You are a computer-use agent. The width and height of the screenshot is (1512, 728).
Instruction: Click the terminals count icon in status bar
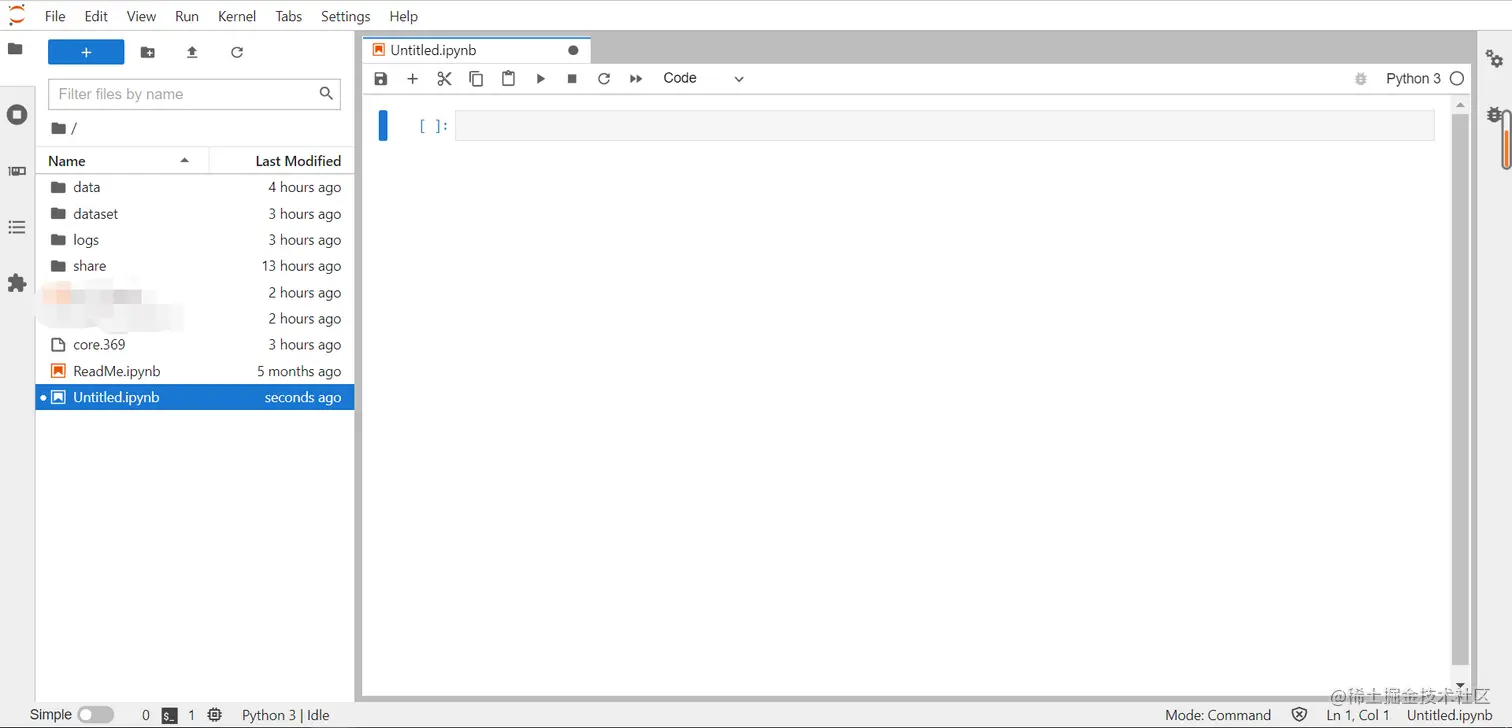170,715
